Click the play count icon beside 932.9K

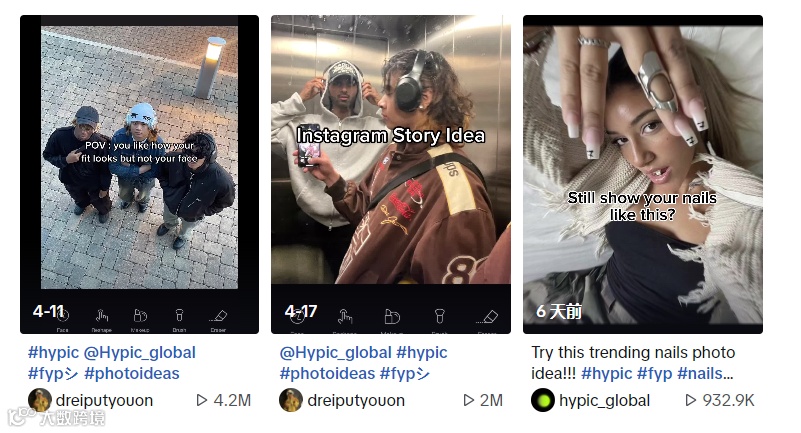691,400
